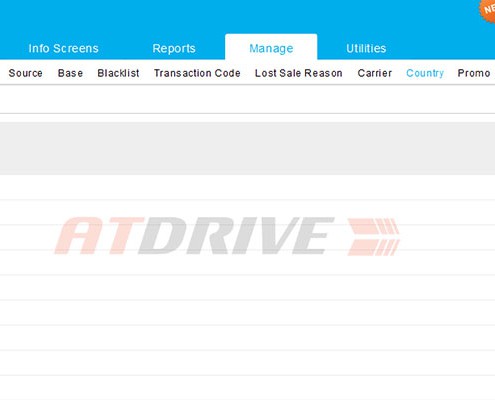Open the Info Screens tab
The height and width of the screenshot is (400, 495).
(x=63, y=49)
